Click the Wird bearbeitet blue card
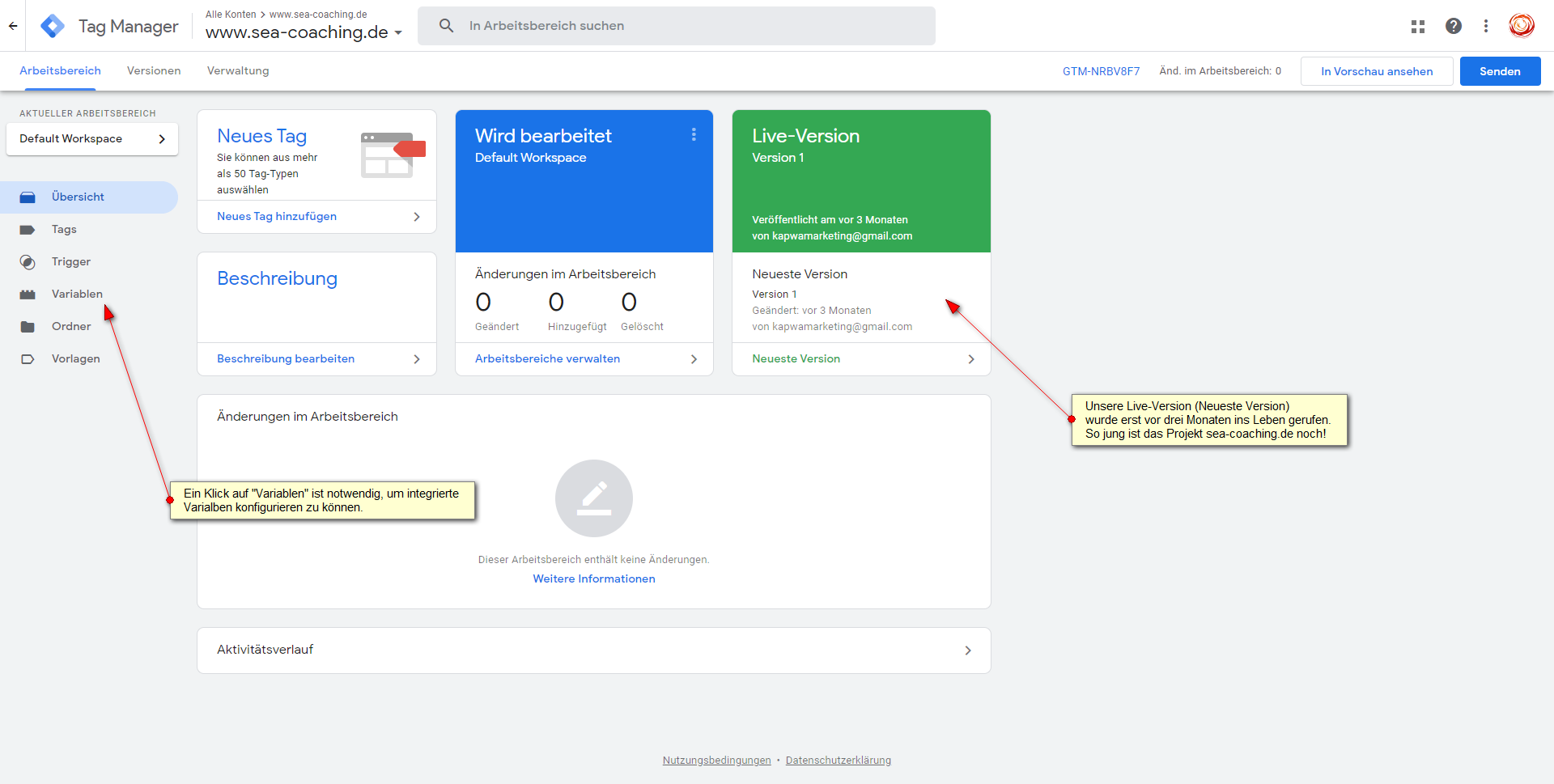 pos(584,181)
